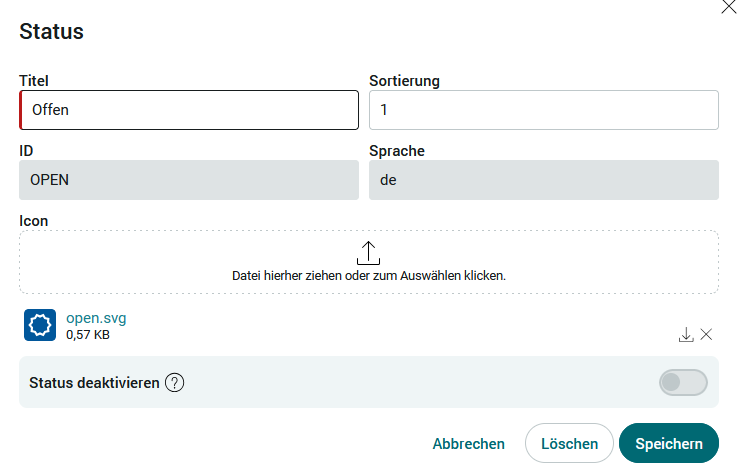Click the Sprache field showing de
739x476 pixels.
[544, 180]
